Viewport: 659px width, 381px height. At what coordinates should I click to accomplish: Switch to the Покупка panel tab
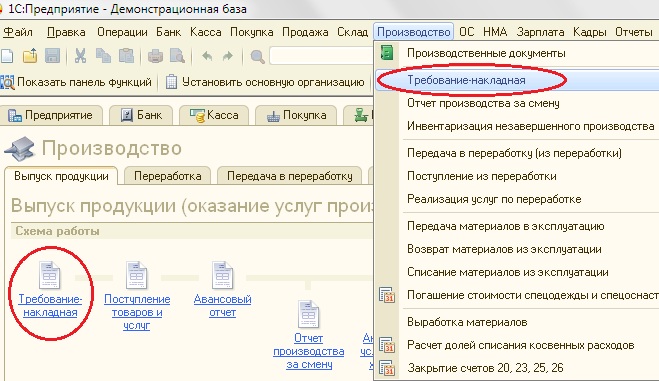click(x=296, y=115)
